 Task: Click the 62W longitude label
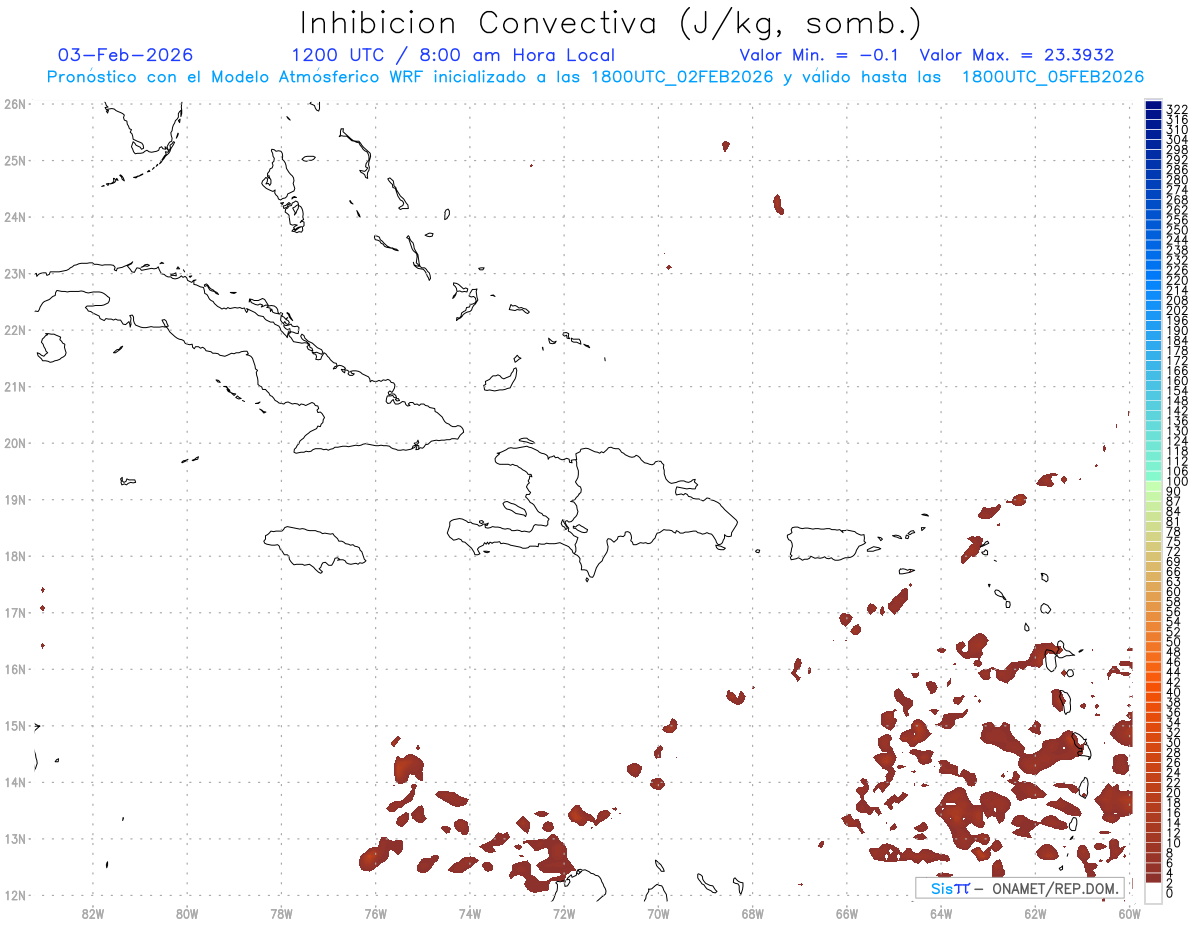click(x=1035, y=912)
